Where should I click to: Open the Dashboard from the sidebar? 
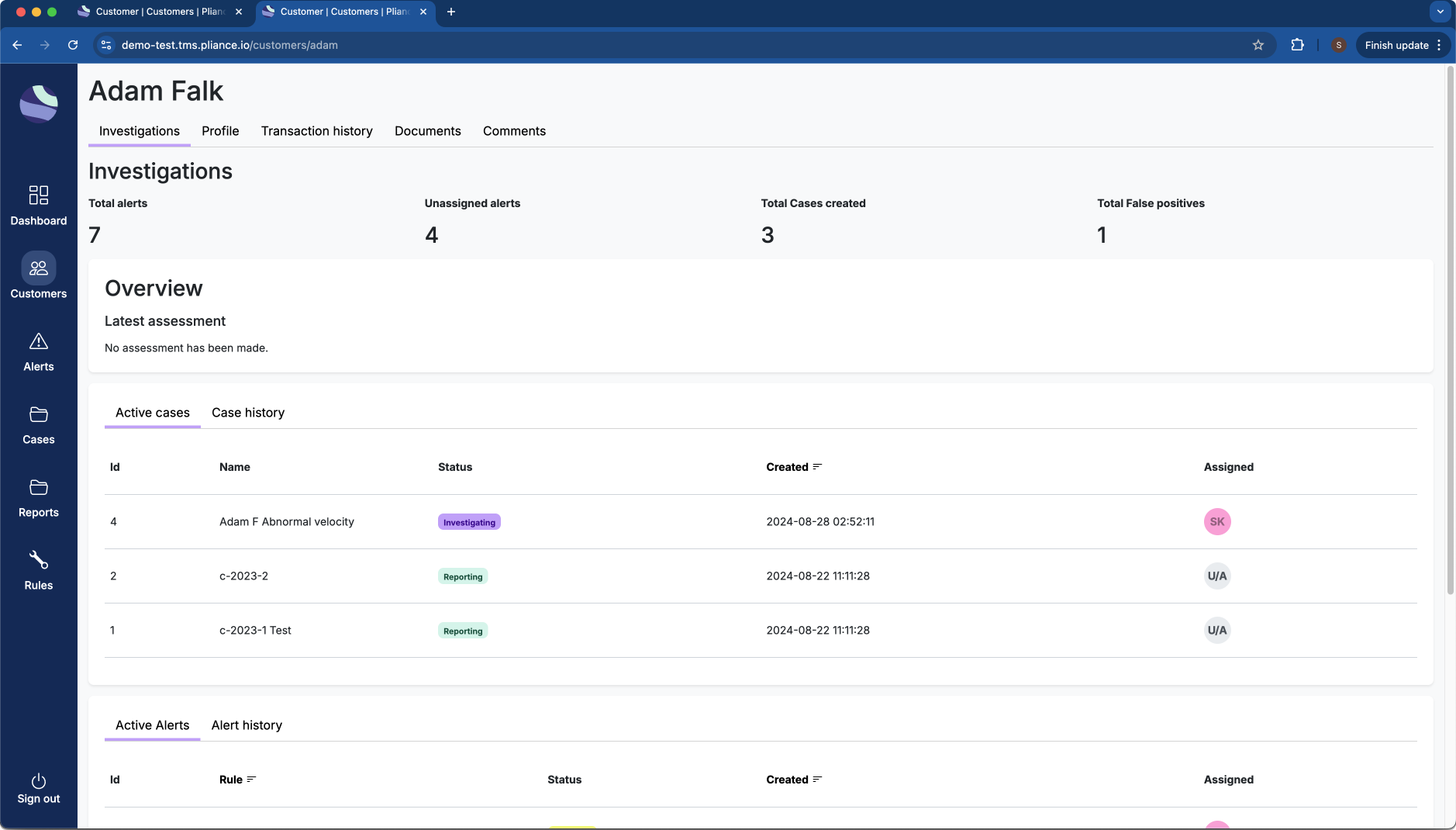pos(38,204)
